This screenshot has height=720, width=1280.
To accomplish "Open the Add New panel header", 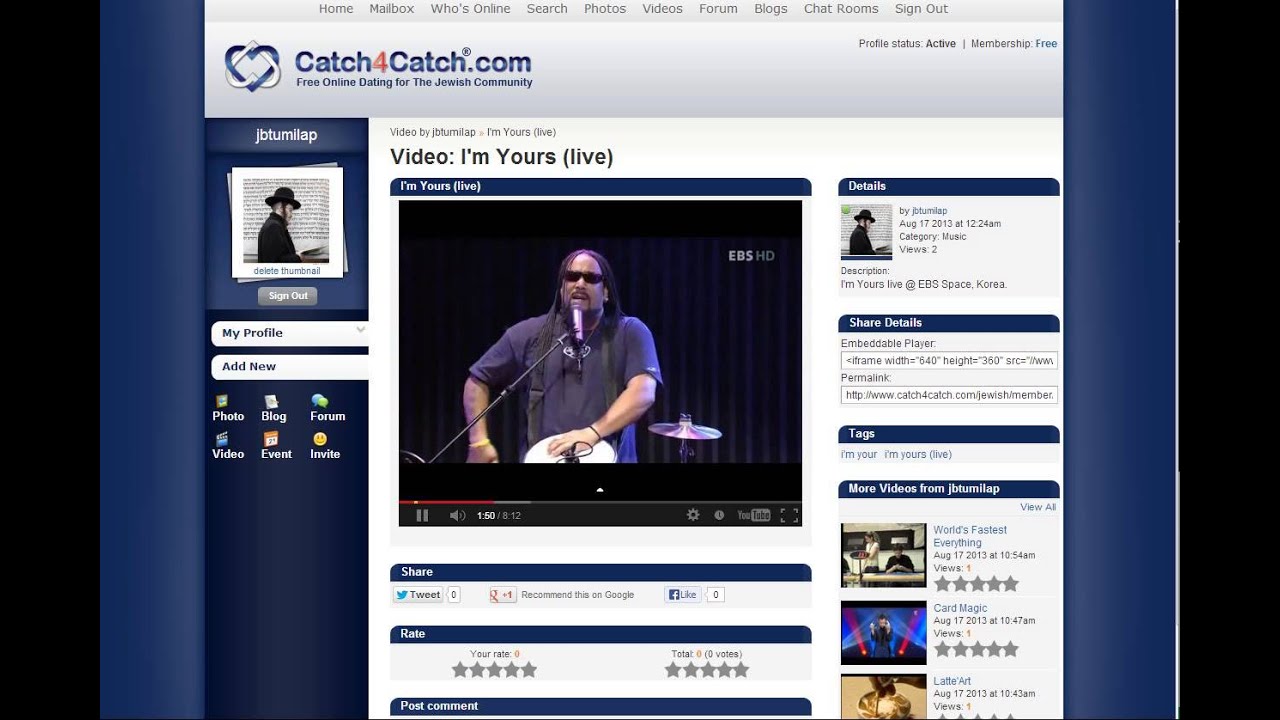I will 290,366.
